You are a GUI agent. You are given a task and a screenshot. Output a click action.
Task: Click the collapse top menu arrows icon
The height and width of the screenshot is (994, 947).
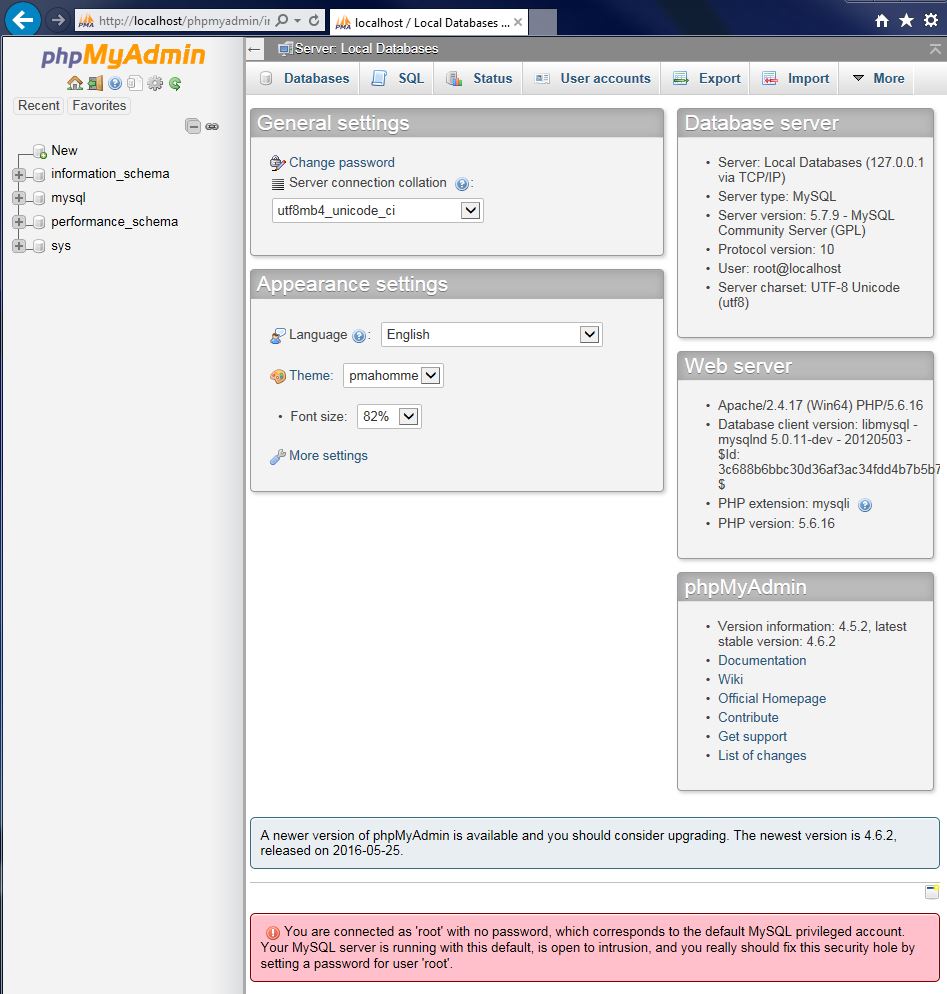(935, 49)
